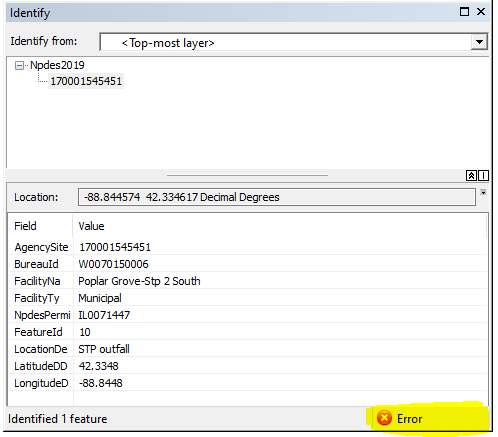Select Npdes2019 layer in tree
This screenshot has height=437, width=498.
(57, 65)
